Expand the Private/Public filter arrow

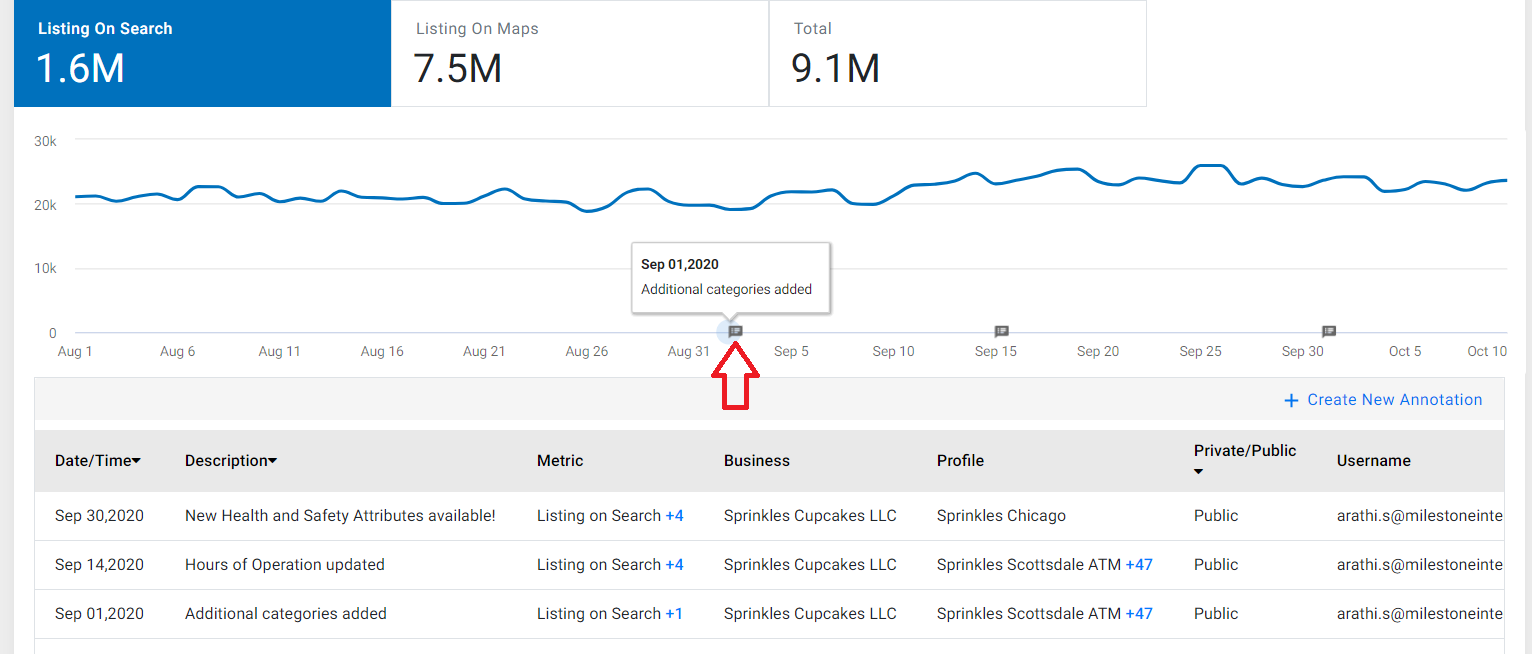[x=1198, y=472]
